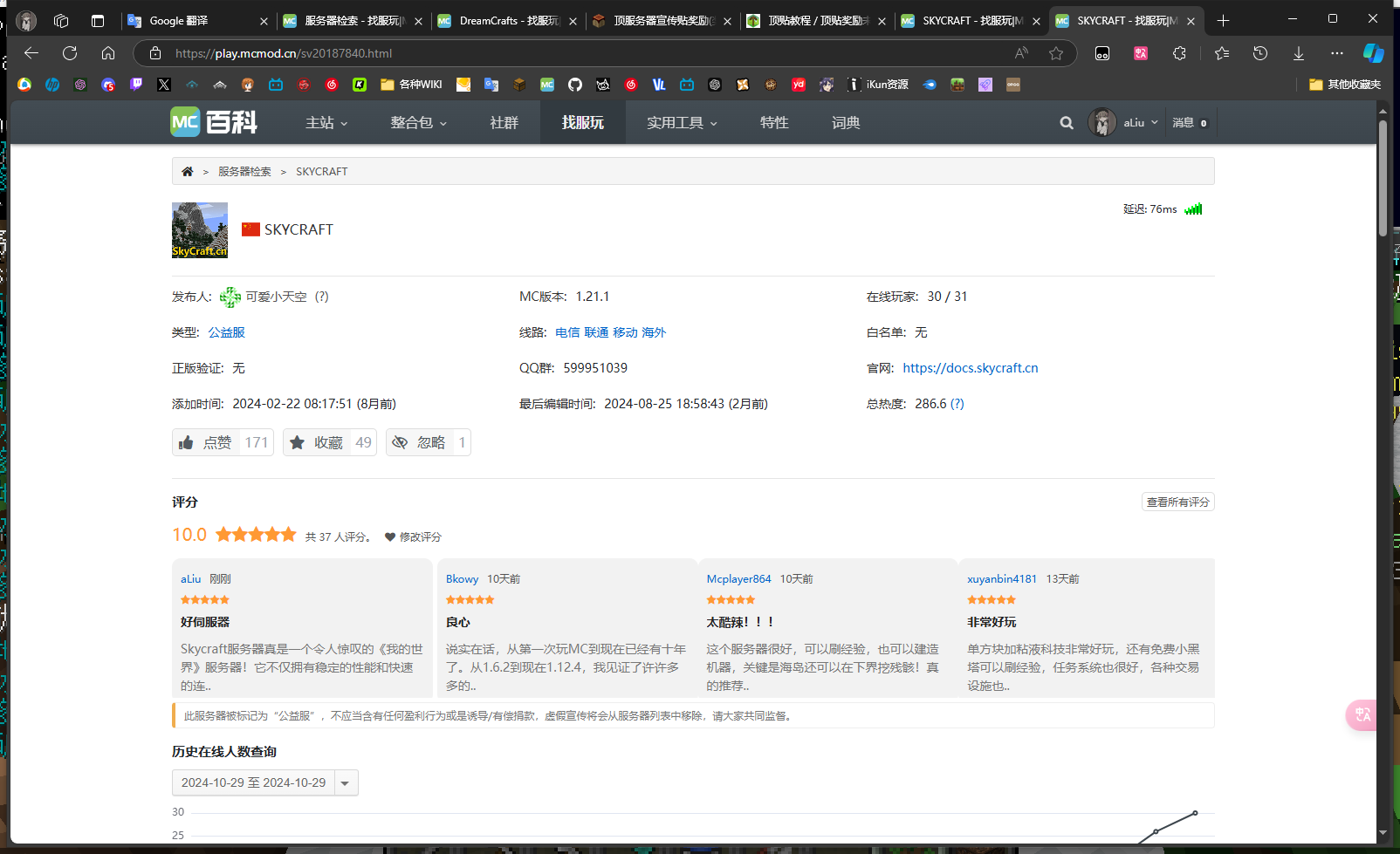
Task: Click the browser Back arrow
Action: pyautogui.click(x=31, y=53)
